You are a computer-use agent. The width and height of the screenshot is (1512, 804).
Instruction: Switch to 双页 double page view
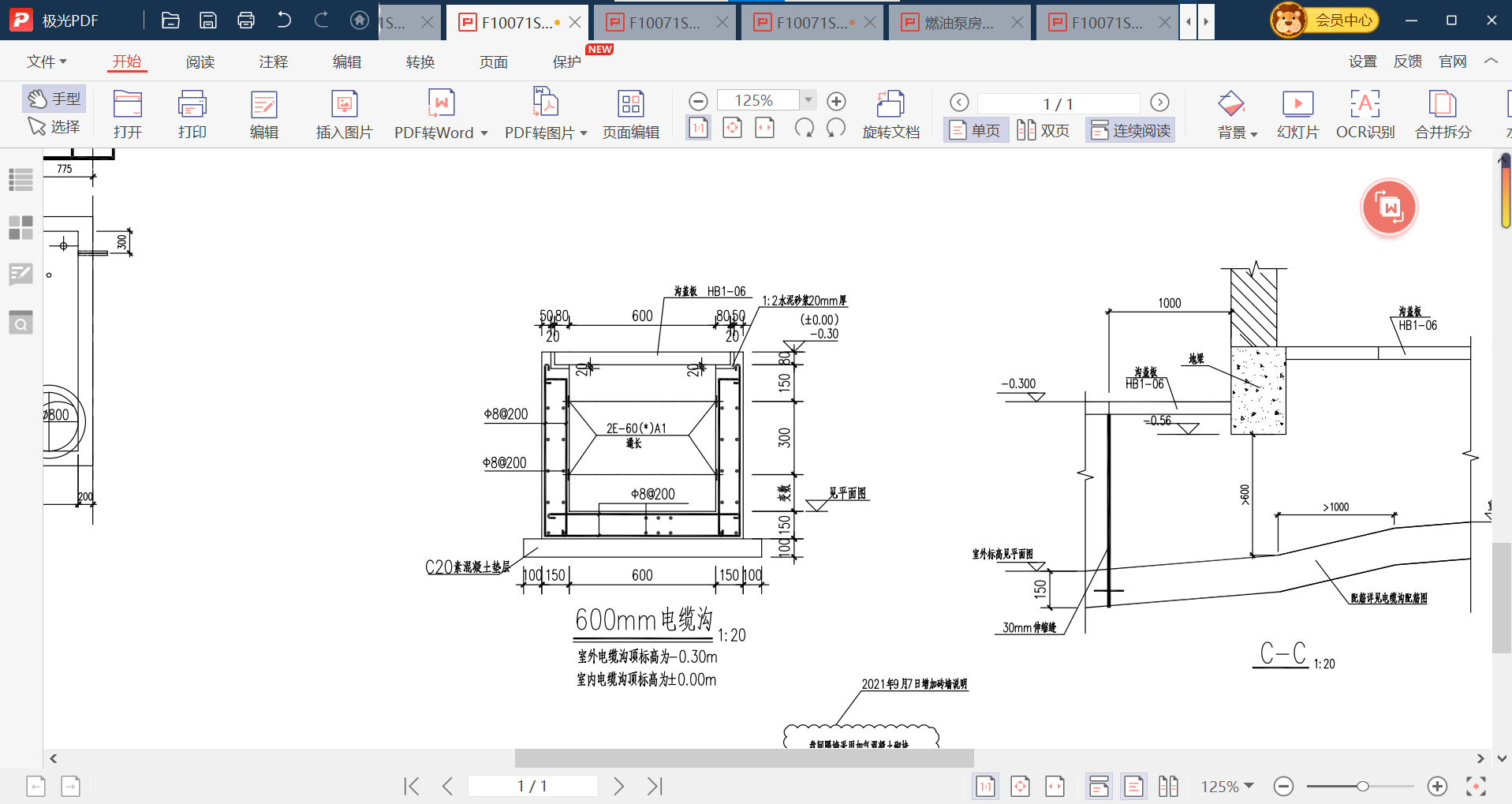(1043, 130)
